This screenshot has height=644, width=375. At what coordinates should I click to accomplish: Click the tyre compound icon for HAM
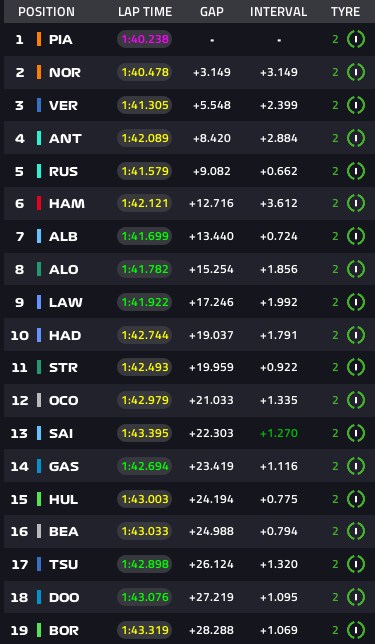pyautogui.click(x=356, y=203)
